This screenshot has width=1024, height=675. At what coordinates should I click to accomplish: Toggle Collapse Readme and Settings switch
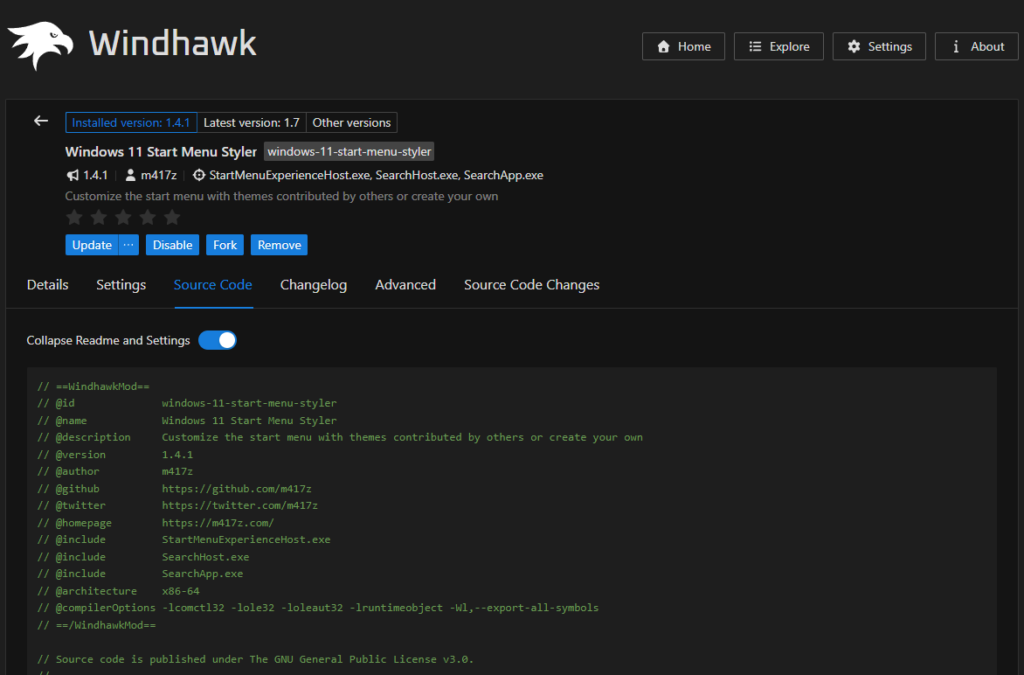point(217,340)
